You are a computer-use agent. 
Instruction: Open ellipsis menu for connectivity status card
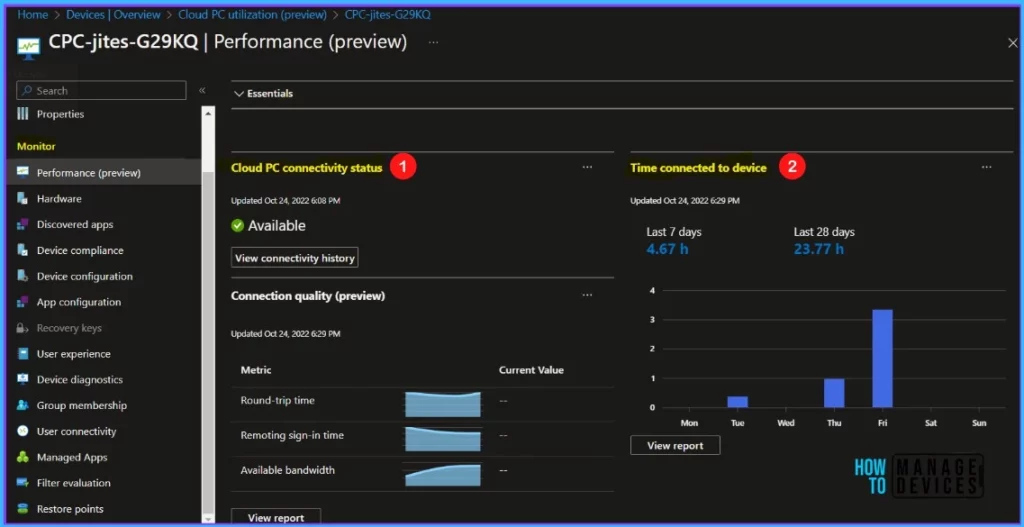pyautogui.click(x=587, y=167)
